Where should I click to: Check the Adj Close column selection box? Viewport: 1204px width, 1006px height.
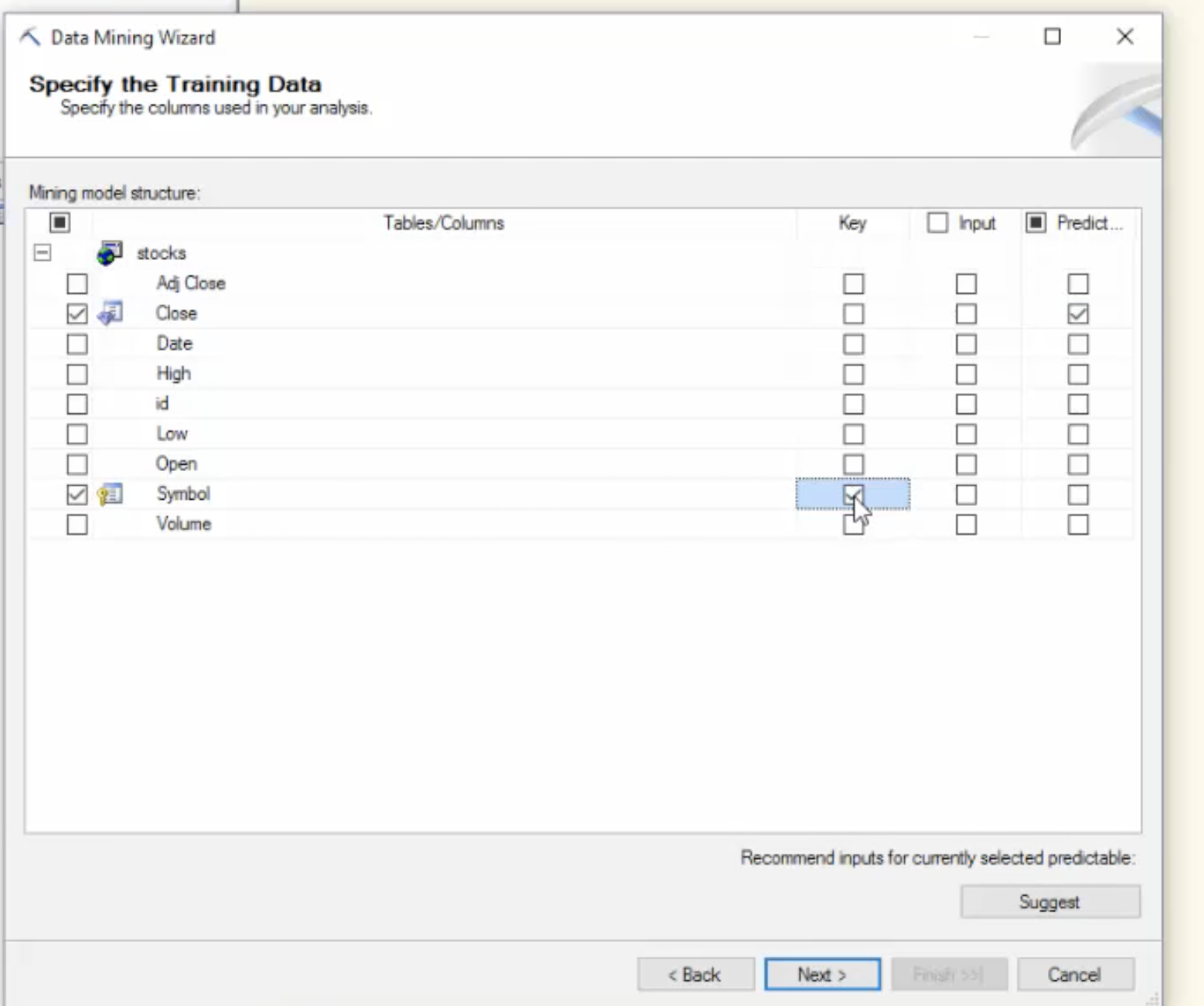[77, 284]
